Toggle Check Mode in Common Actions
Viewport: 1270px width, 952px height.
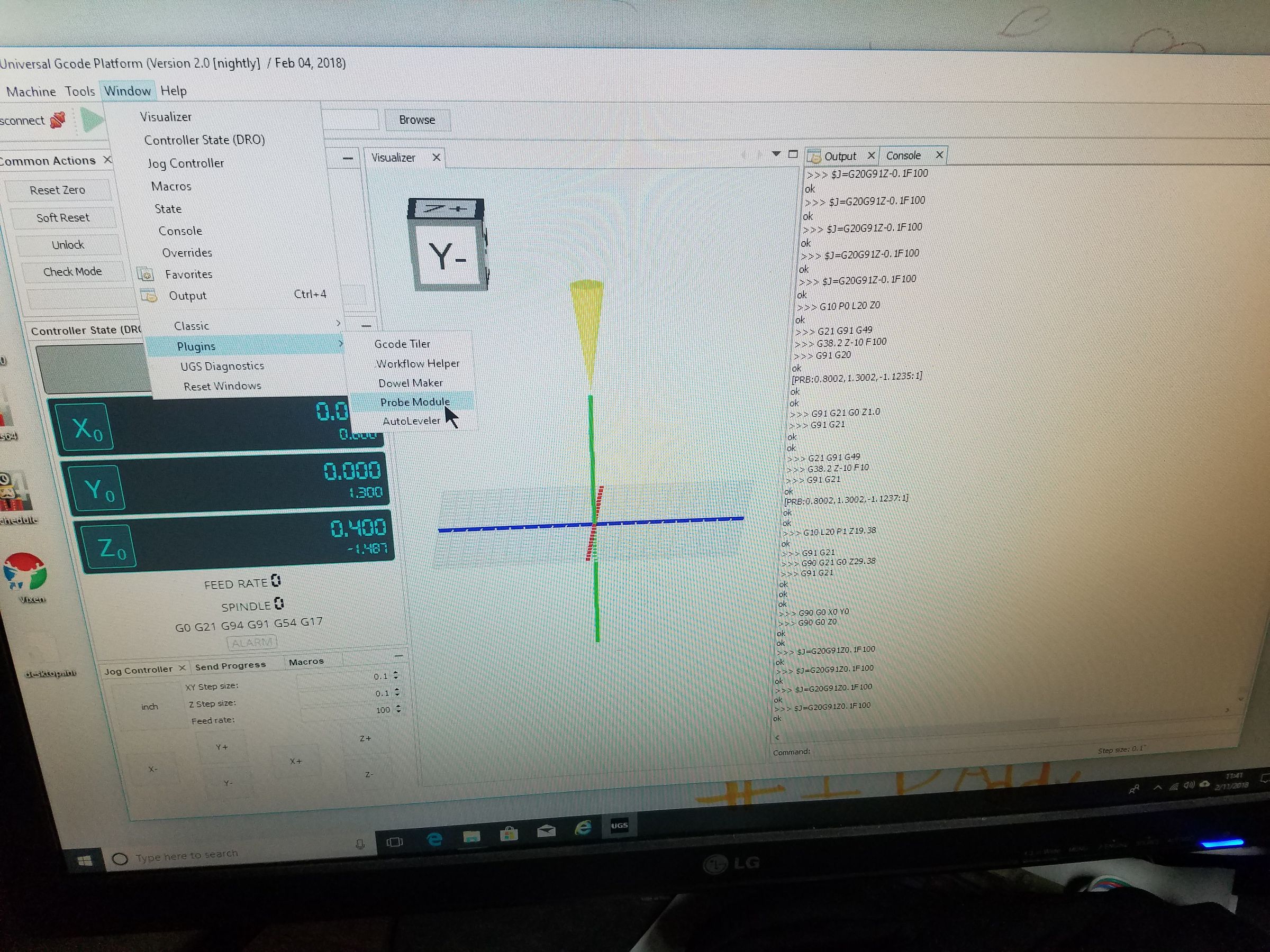[x=72, y=271]
